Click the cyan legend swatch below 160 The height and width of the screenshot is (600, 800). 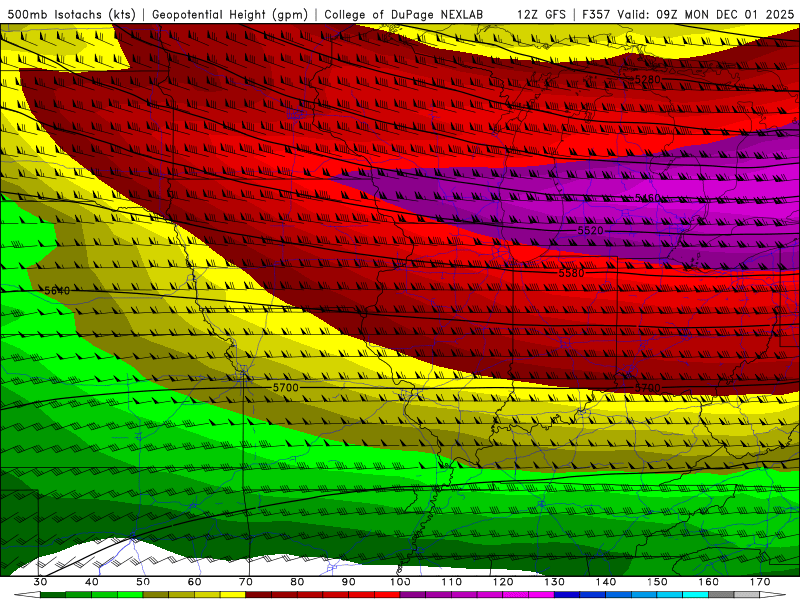click(696, 595)
